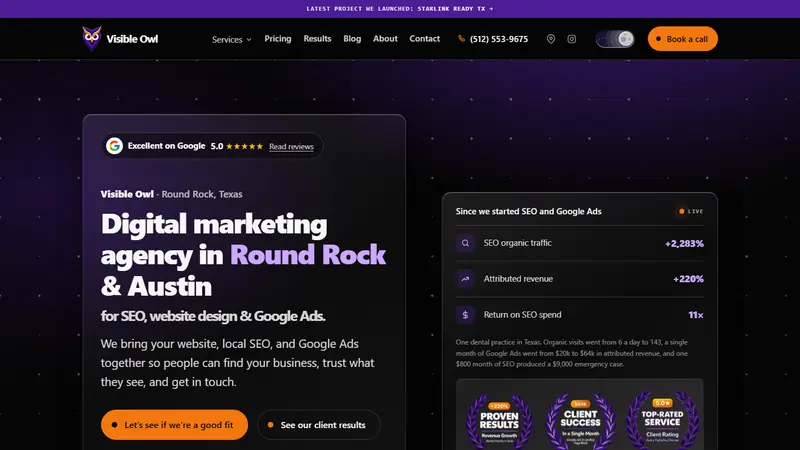Click the +220% revenue value
The width and height of the screenshot is (800, 450).
pos(688,279)
